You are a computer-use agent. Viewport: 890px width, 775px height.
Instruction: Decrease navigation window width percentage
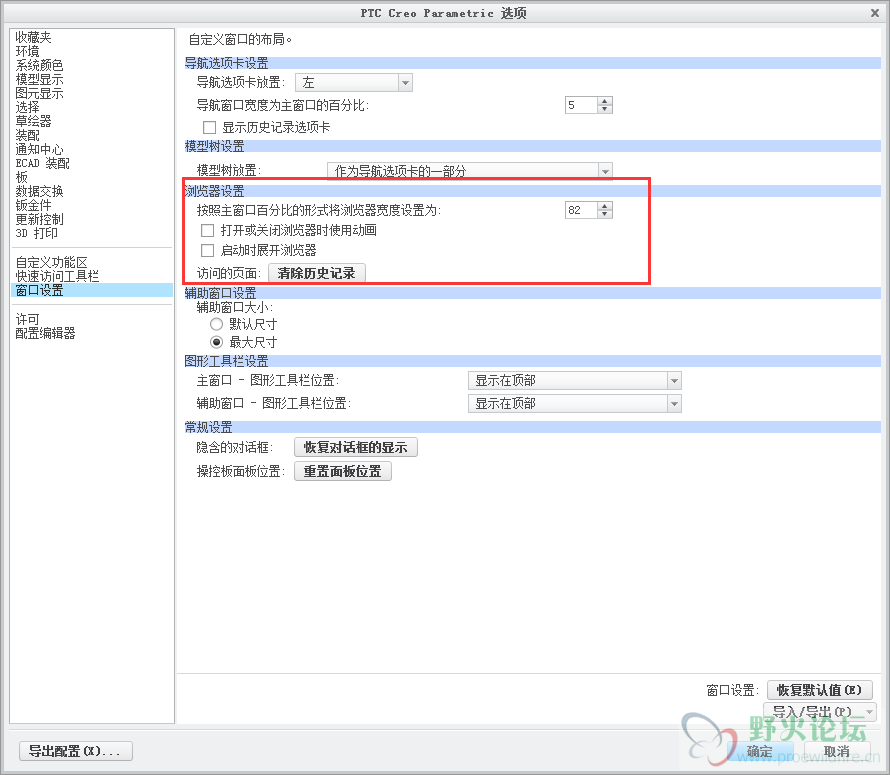[605, 109]
